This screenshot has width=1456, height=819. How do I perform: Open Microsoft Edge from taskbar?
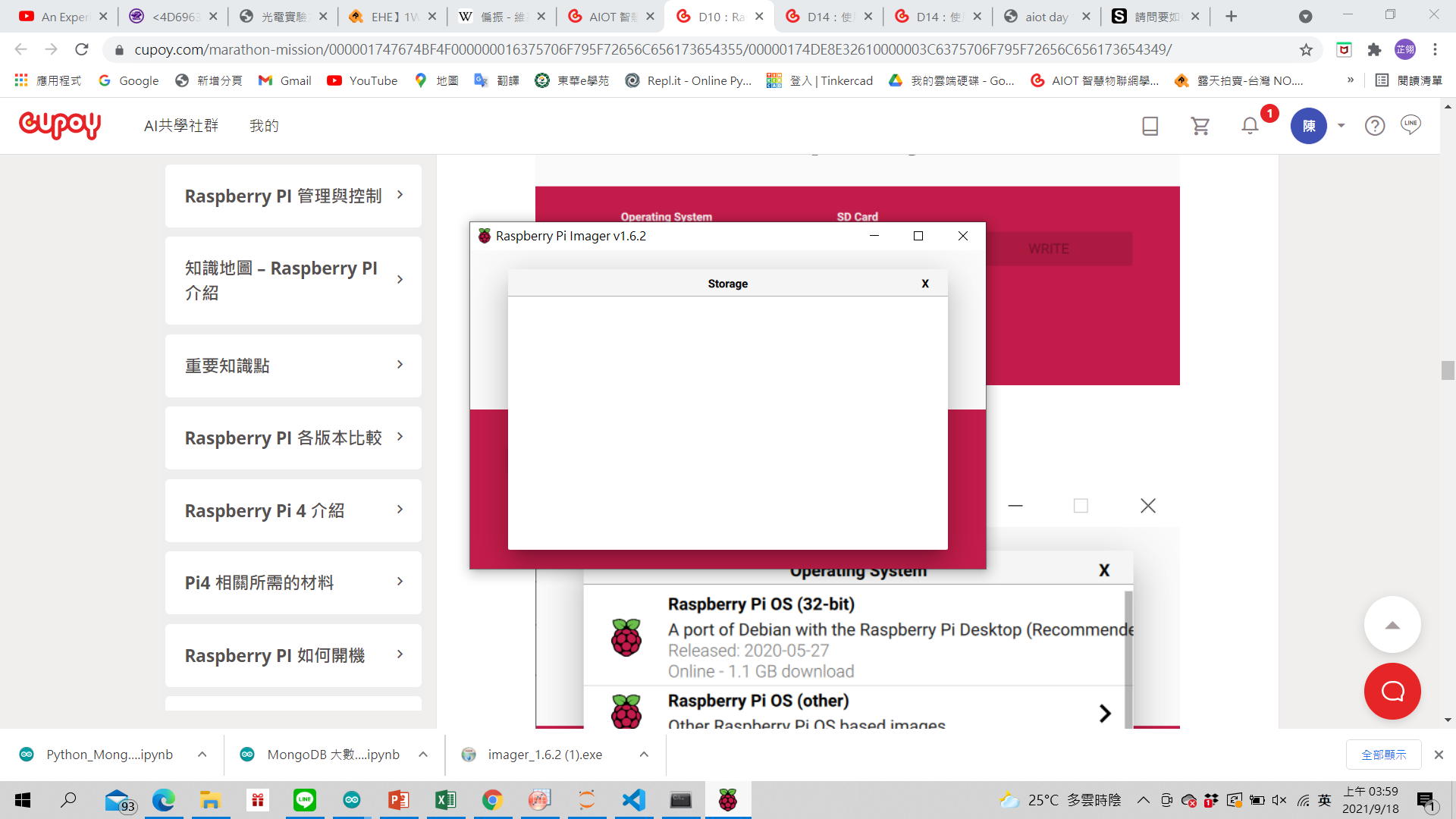click(163, 800)
